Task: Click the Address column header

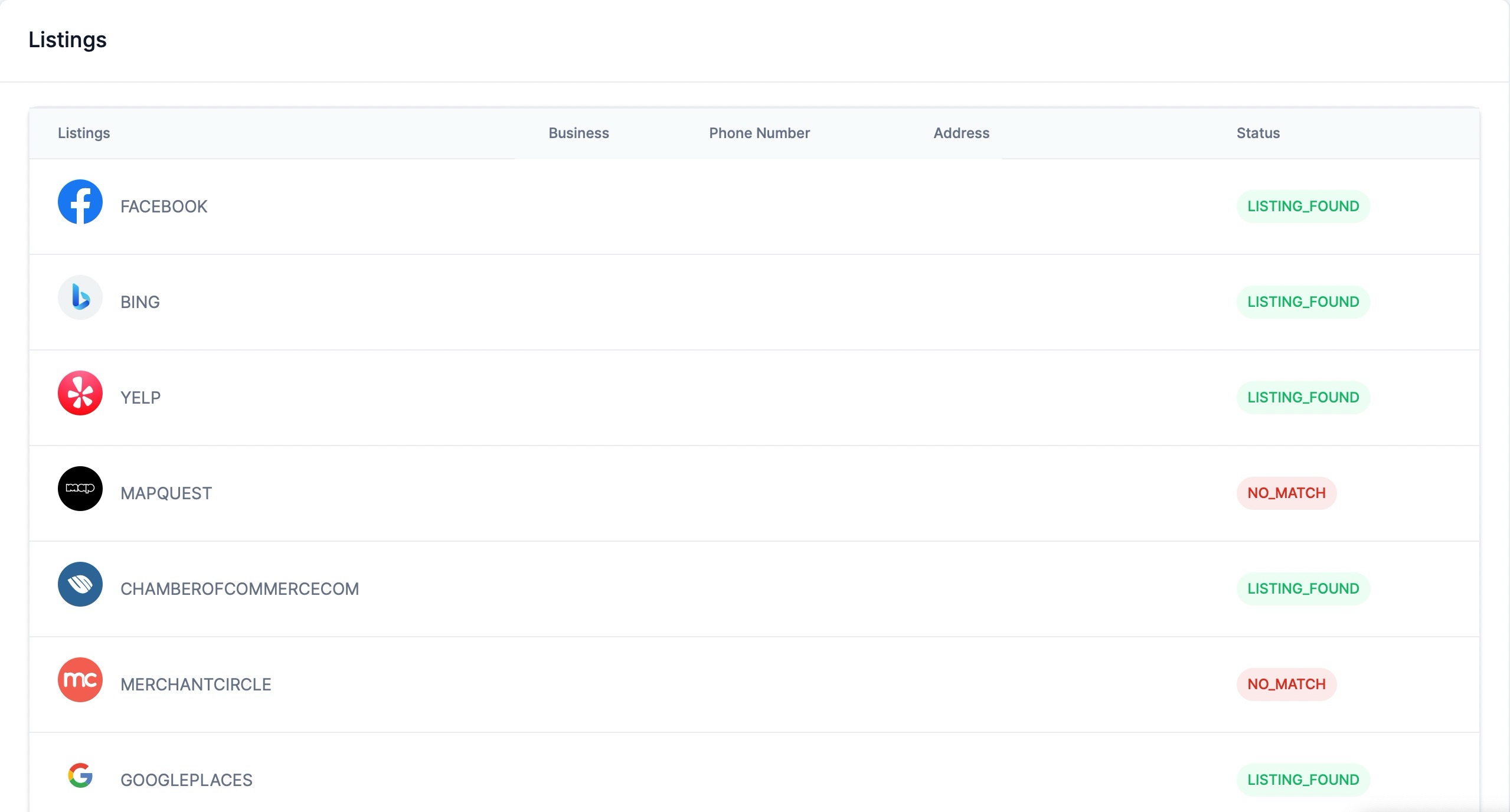Action: click(961, 133)
